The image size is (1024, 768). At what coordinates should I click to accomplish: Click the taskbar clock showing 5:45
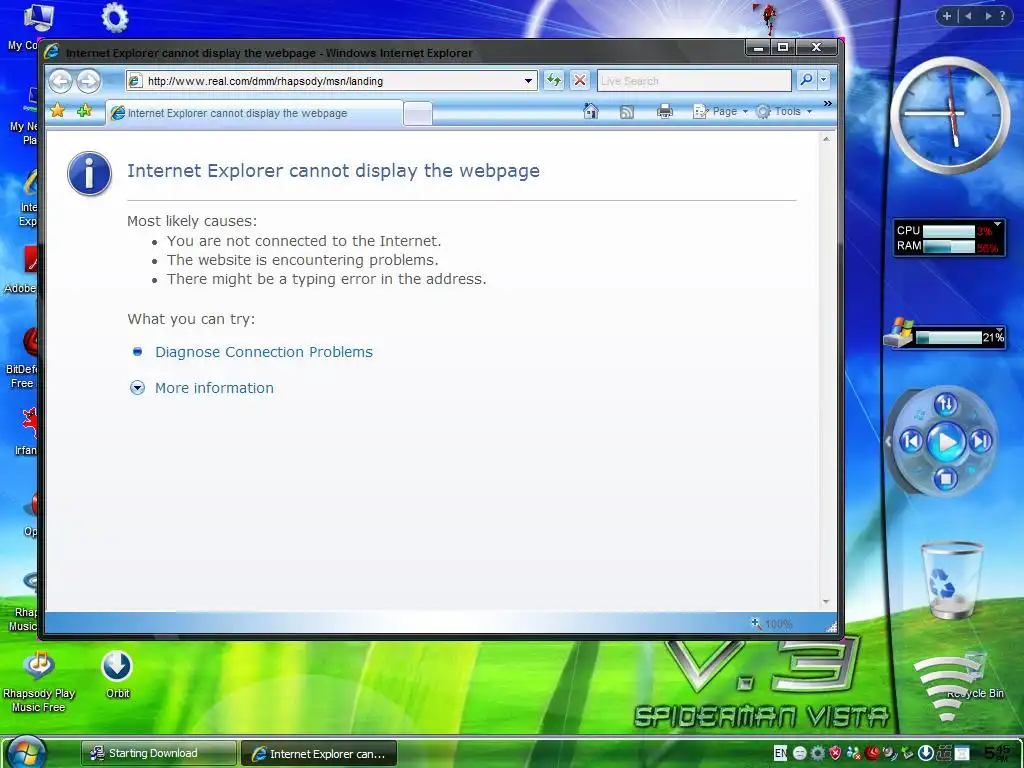997,753
